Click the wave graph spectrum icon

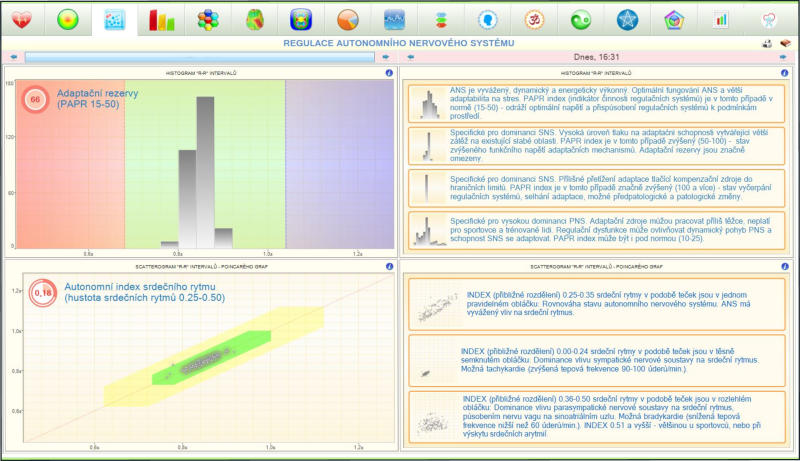[394, 19]
